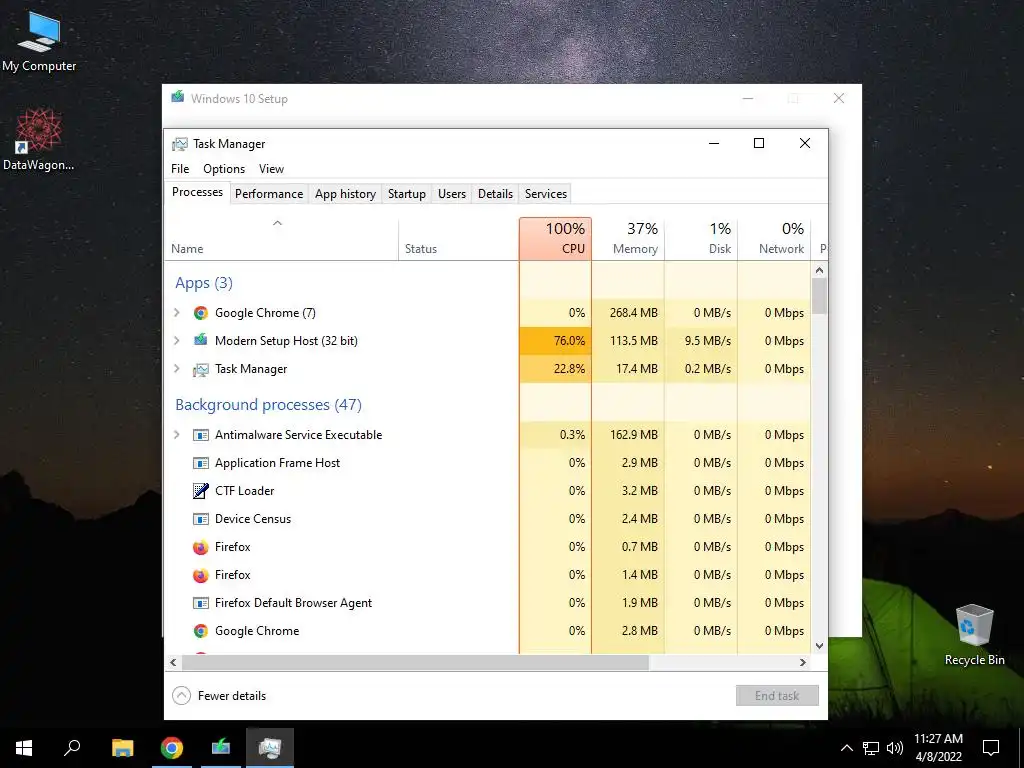Viewport: 1024px width, 768px height.
Task: Sort by the Memory column header
Action: point(628,239)
